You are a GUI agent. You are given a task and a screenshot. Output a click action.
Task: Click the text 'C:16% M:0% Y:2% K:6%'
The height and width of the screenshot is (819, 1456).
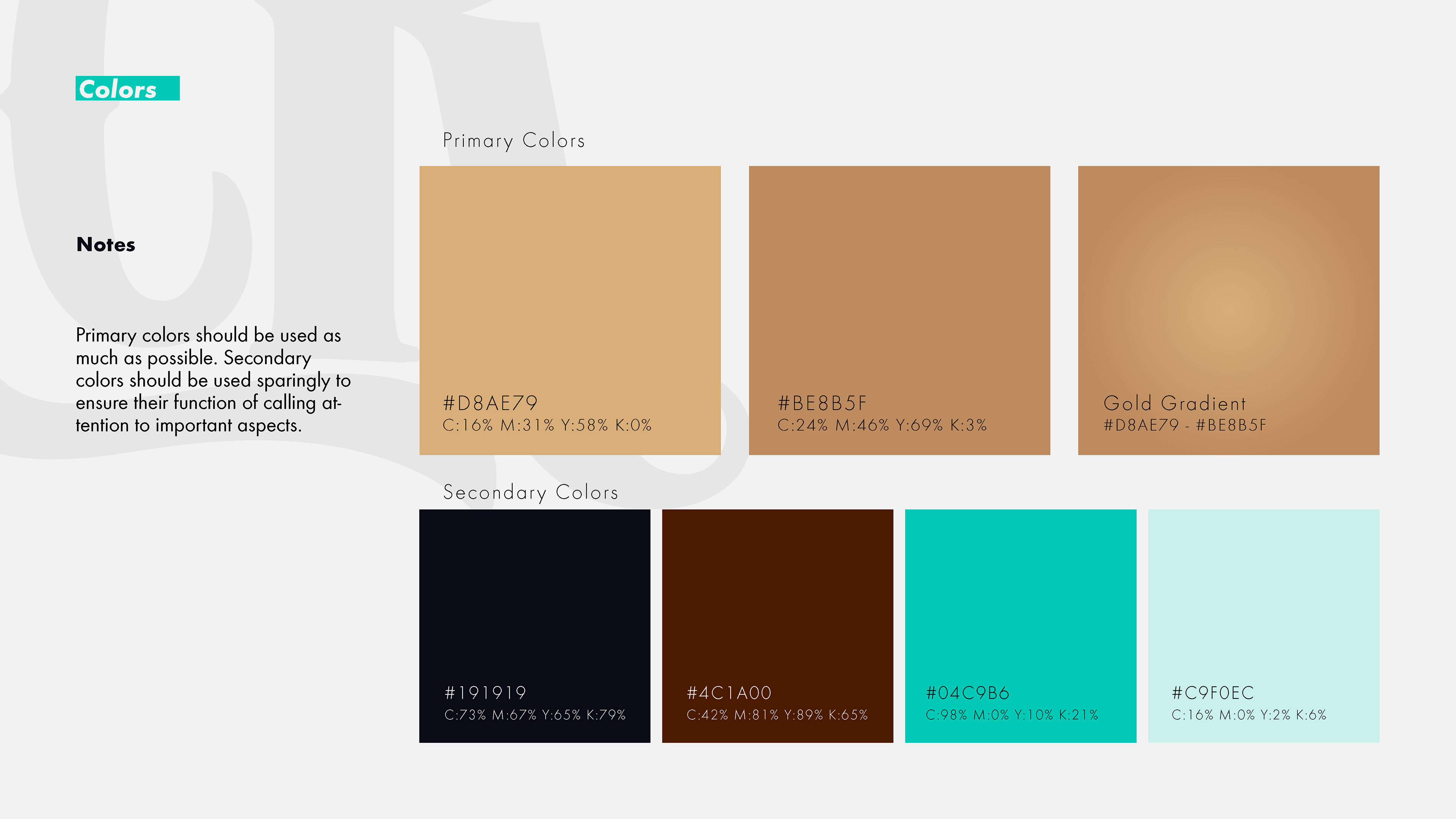click(1249, 715)
